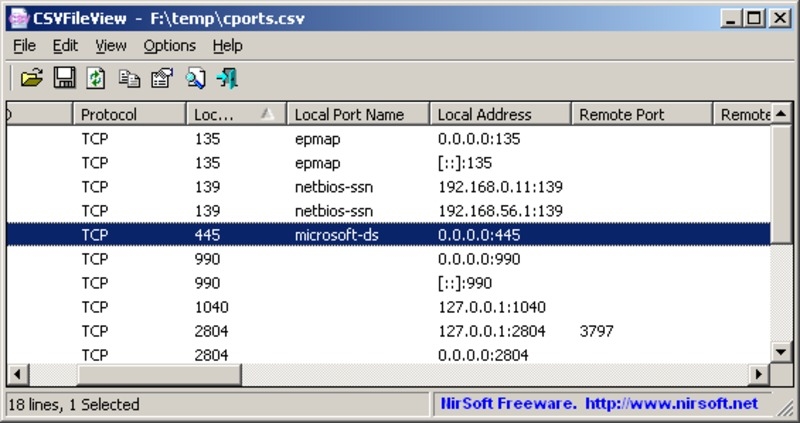Exit using the door arrow toolbar icon
Viewport: 800px width, 423px height.
click(227, 79)
